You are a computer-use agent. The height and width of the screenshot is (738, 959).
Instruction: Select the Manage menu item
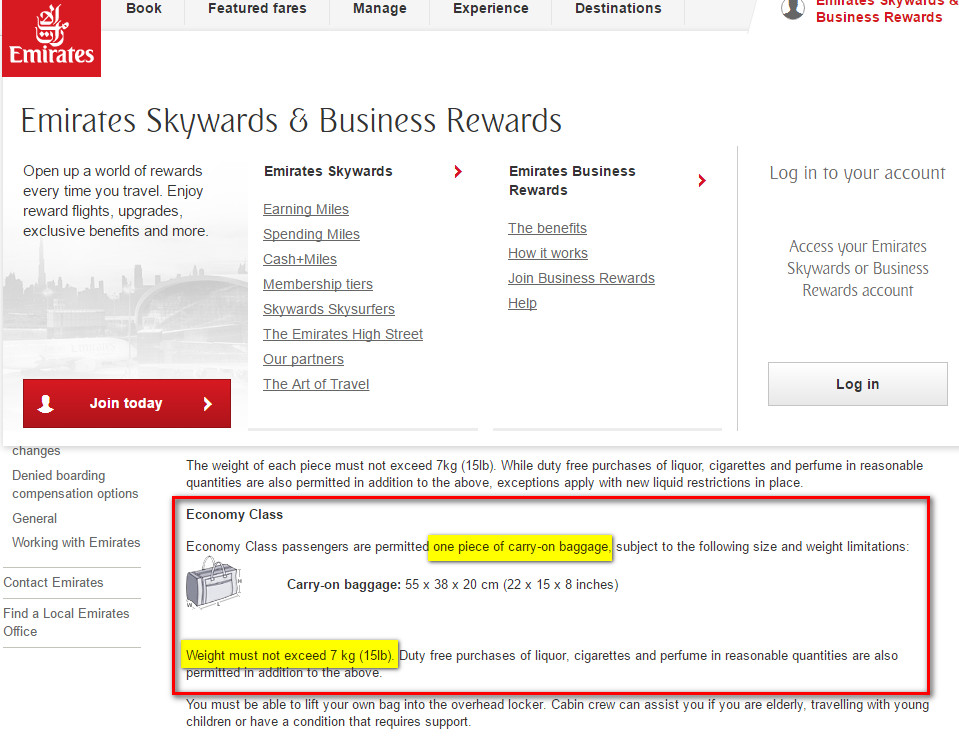pos(380,9)
